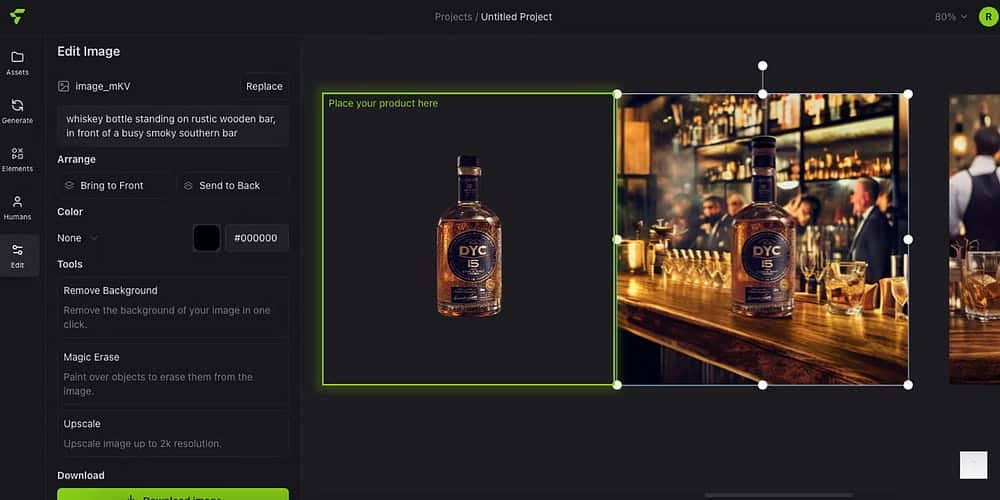Click the right-middle handle of bar image
Viewport: 1000px width, 500px height.
click(908, 239)
